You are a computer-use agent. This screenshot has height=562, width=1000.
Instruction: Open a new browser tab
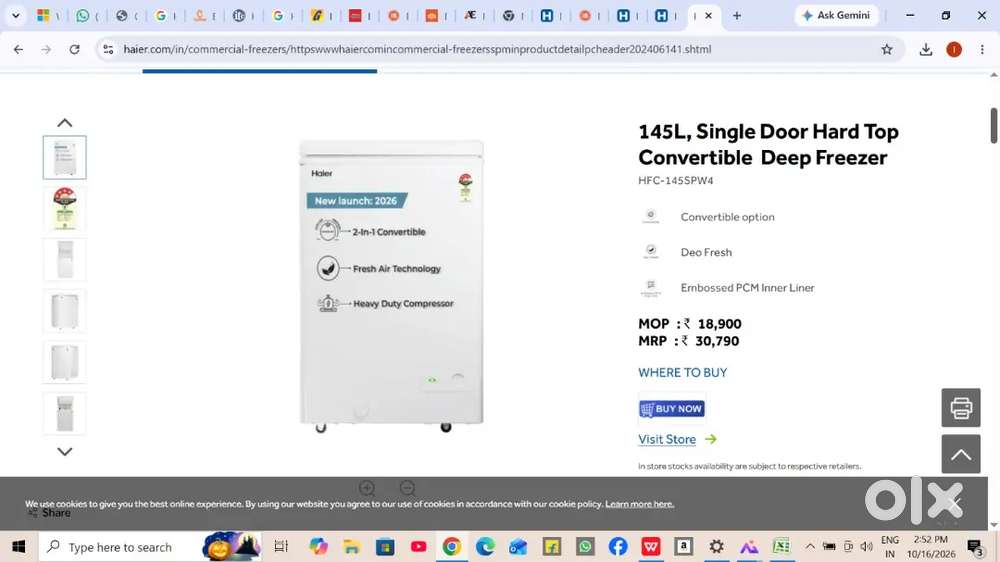(x=737, y=15)
